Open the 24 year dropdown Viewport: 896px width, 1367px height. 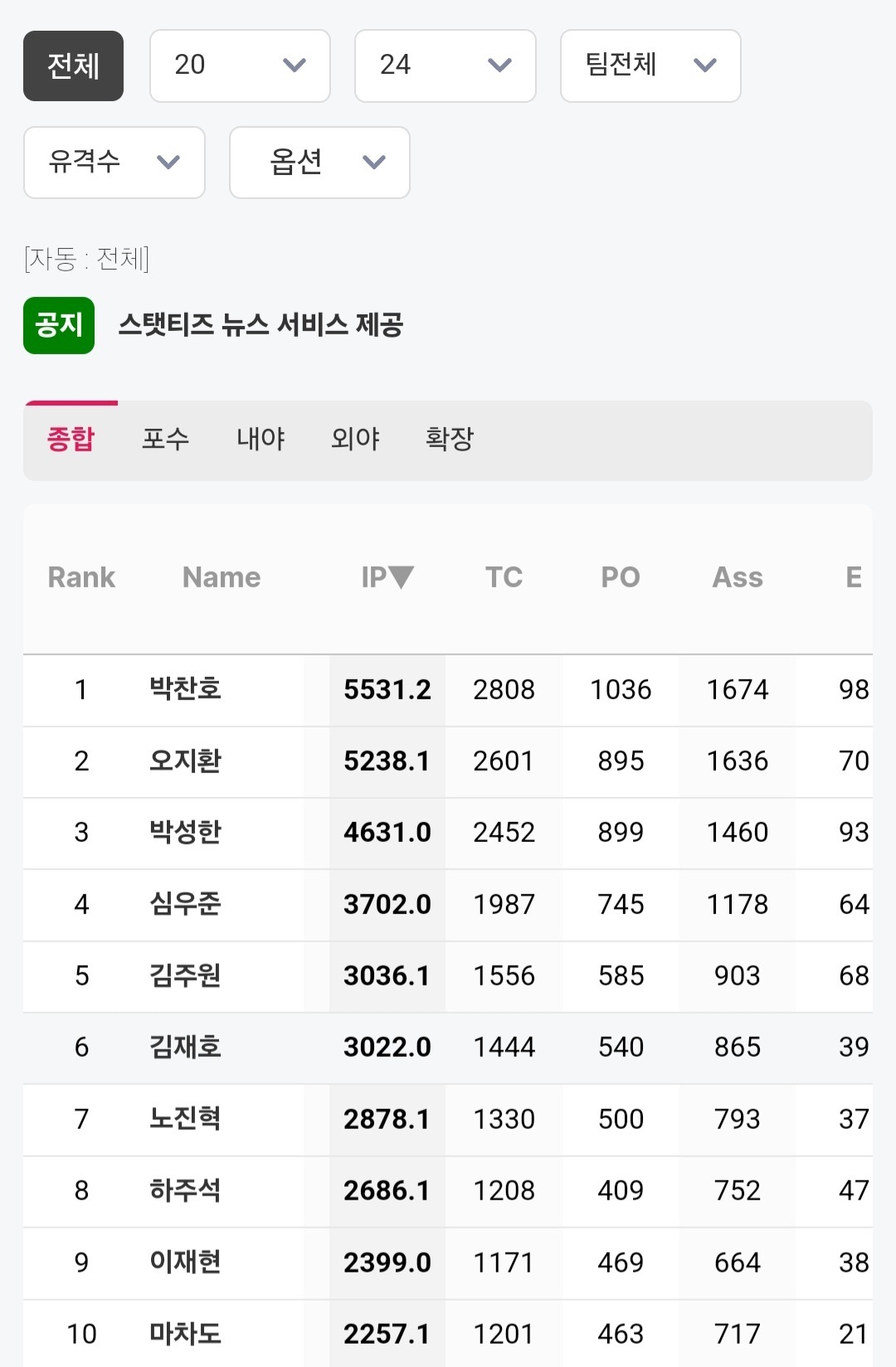(x=445, y=66)
